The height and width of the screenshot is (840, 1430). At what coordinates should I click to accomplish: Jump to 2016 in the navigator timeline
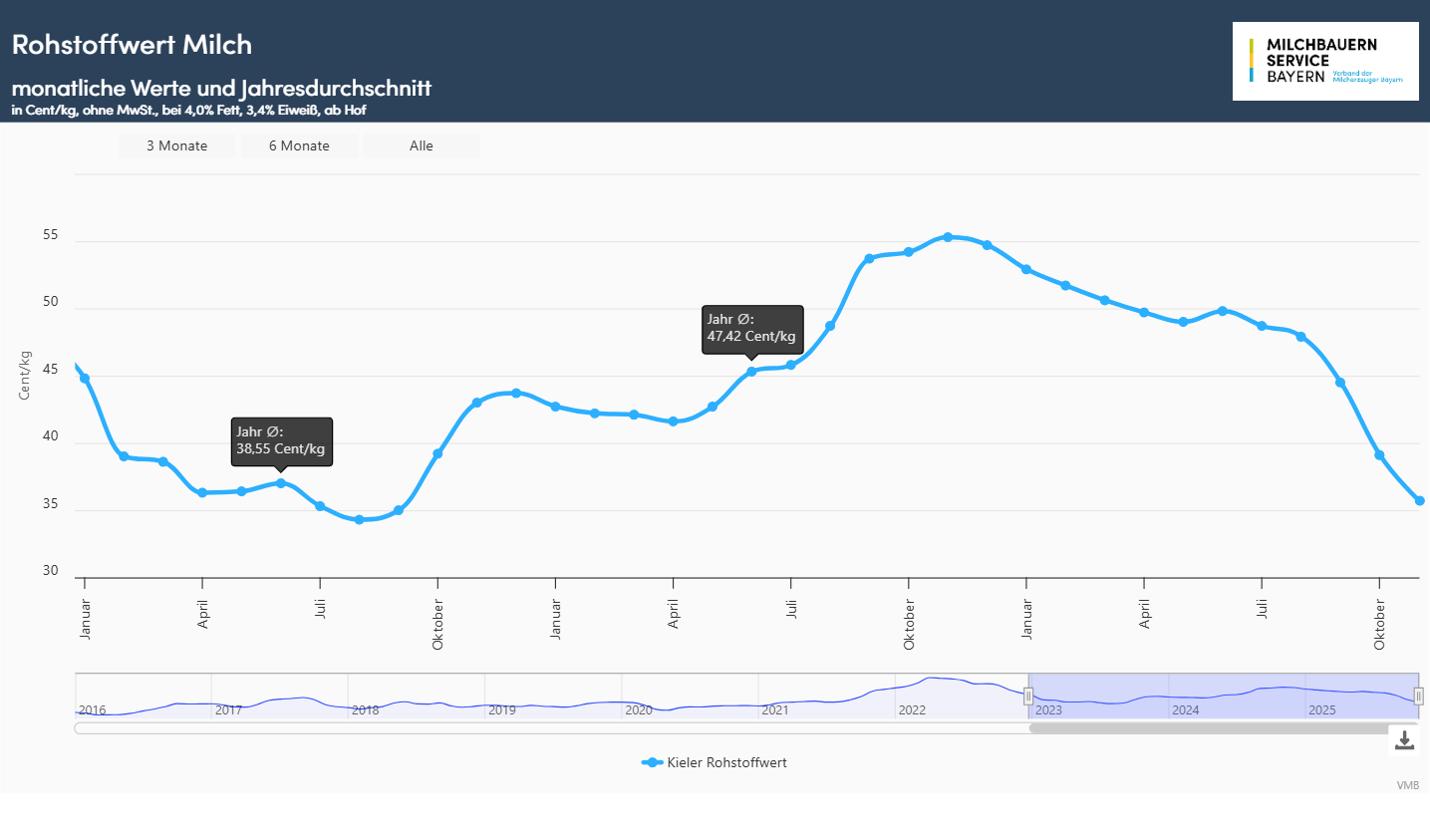[x=93, y=709]
